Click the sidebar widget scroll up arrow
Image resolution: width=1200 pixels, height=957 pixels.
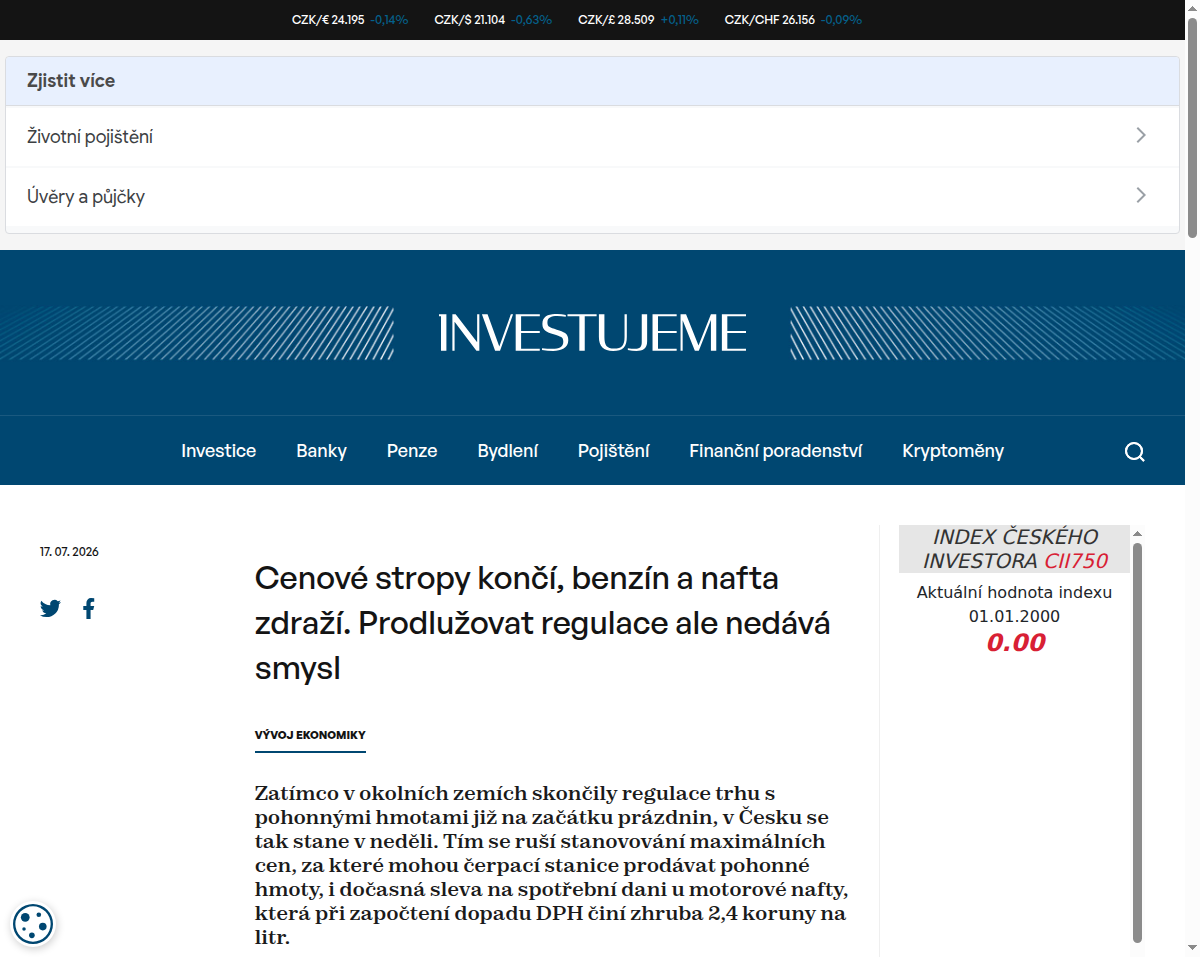click(1137, 534)
